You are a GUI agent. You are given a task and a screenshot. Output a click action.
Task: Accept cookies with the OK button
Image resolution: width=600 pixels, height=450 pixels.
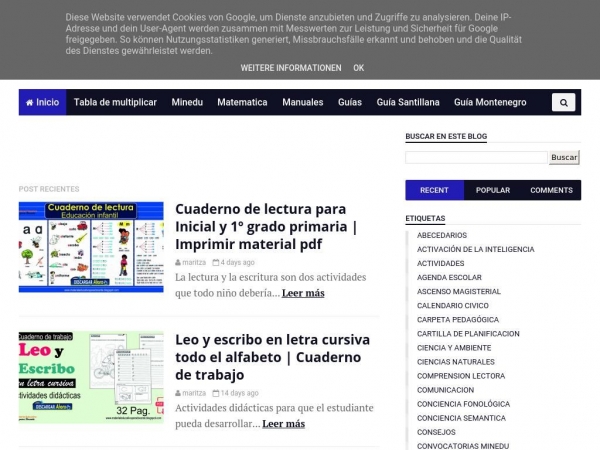click(358, 68)
